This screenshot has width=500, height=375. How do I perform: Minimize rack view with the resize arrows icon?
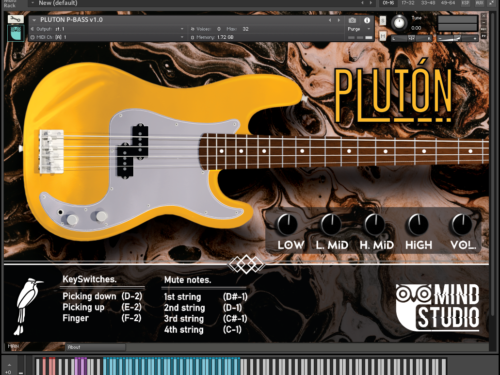tap(492, 3)
